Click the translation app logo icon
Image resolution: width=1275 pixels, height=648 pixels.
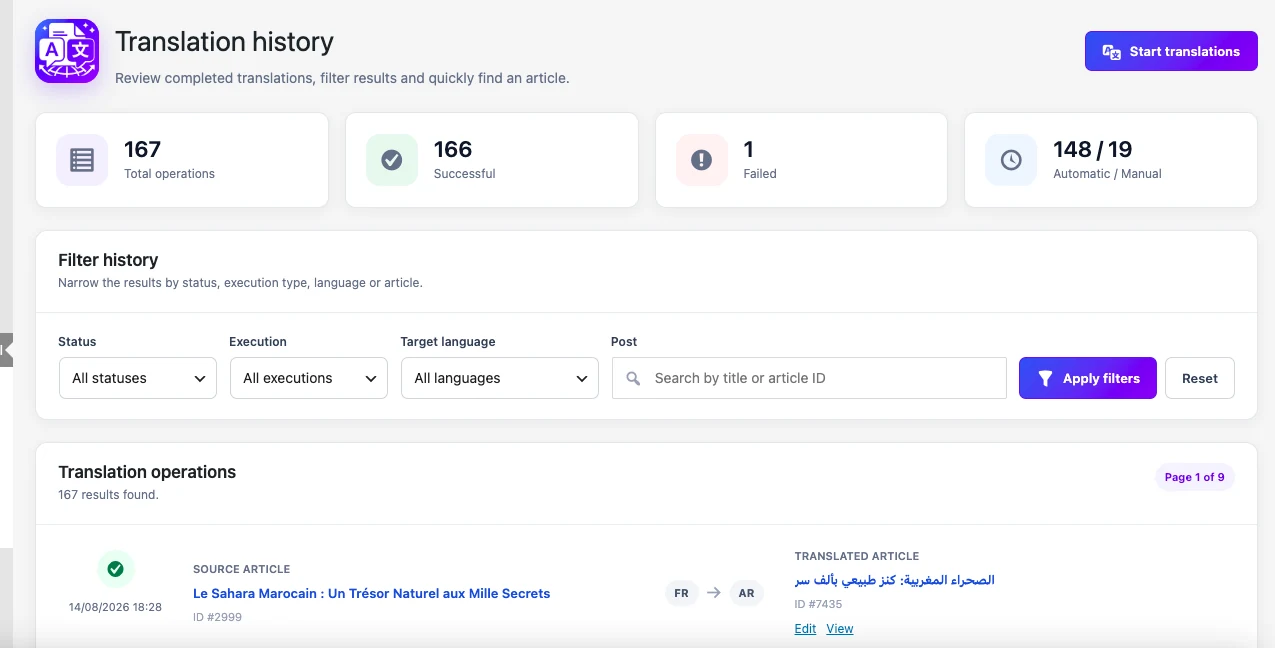[x=67, y=51]
